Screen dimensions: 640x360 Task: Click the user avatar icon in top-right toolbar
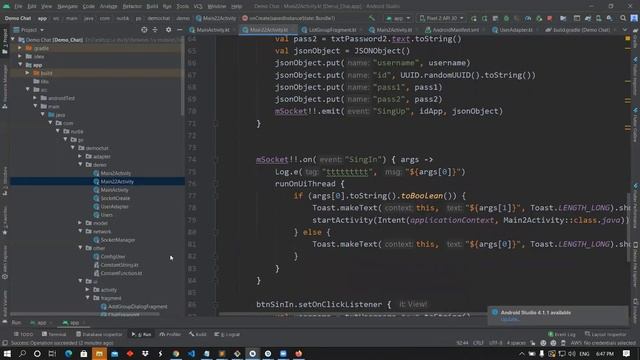tap(634, 18)
